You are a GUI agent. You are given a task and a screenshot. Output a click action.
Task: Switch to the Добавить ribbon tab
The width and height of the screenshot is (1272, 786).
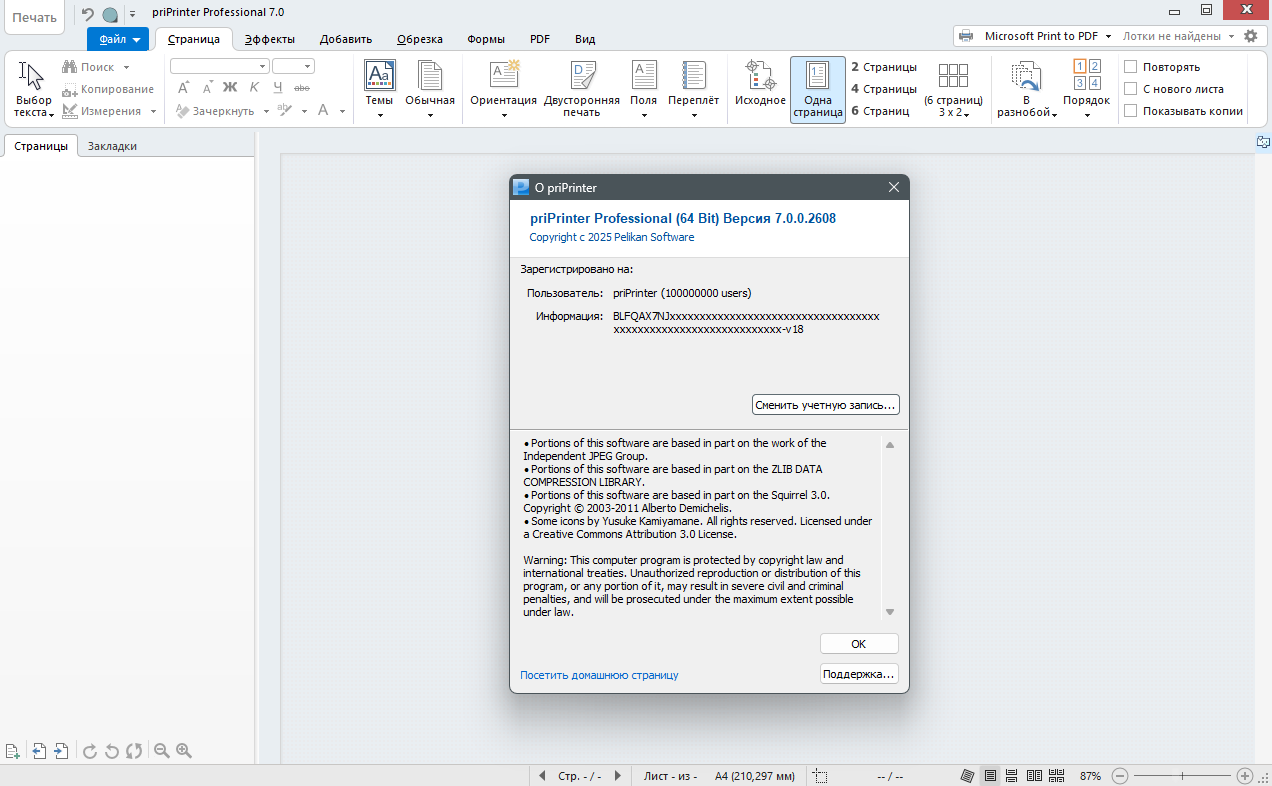(346, 39)
